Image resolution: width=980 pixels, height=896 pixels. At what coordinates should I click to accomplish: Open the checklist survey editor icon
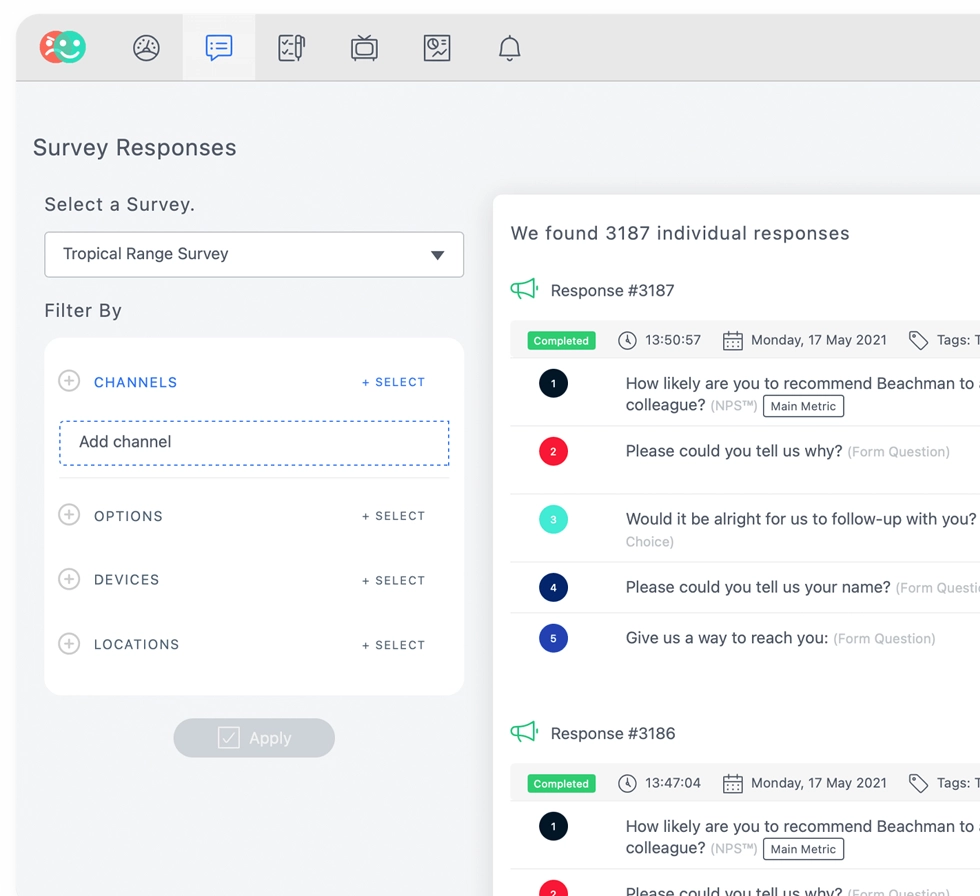291,48
